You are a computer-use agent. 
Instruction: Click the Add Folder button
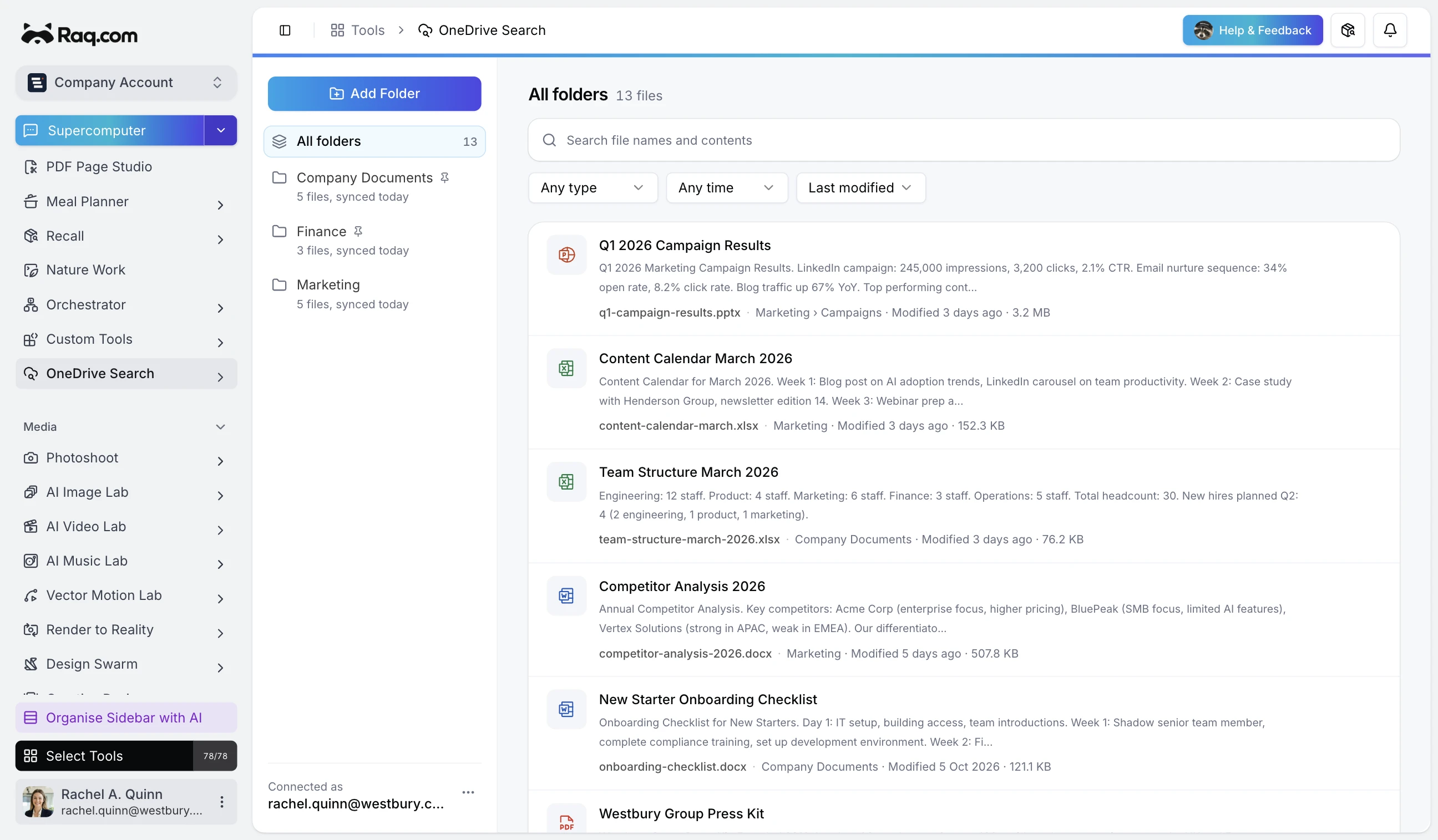pos(374,94)
